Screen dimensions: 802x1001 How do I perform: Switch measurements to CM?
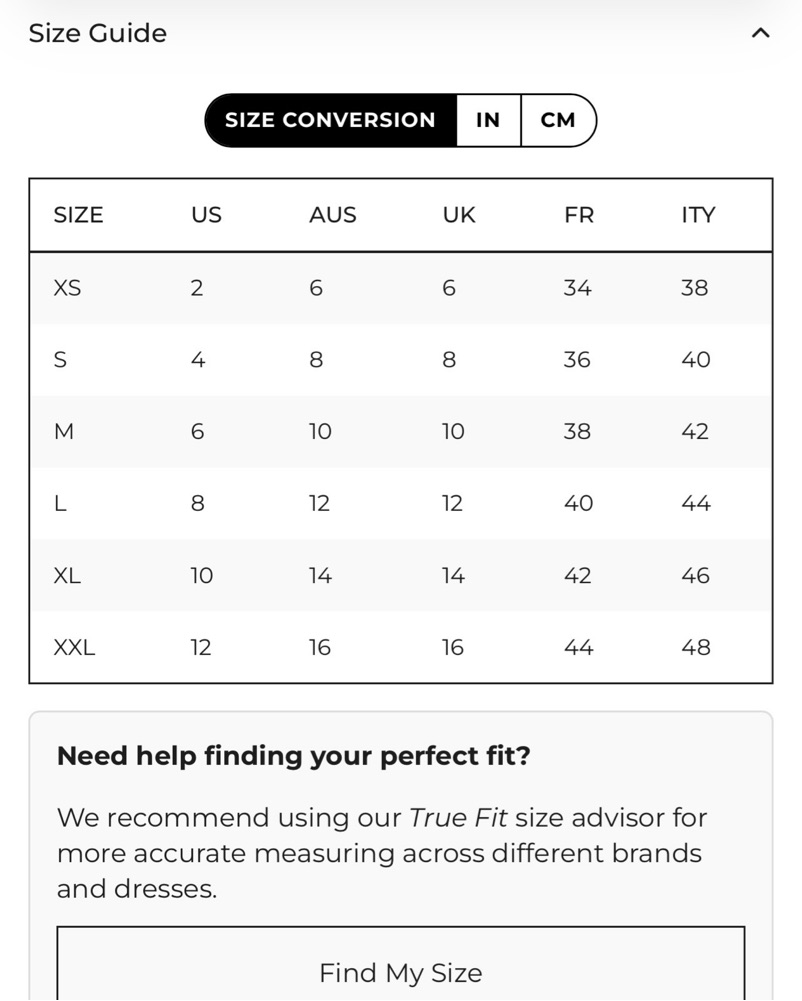558,120
